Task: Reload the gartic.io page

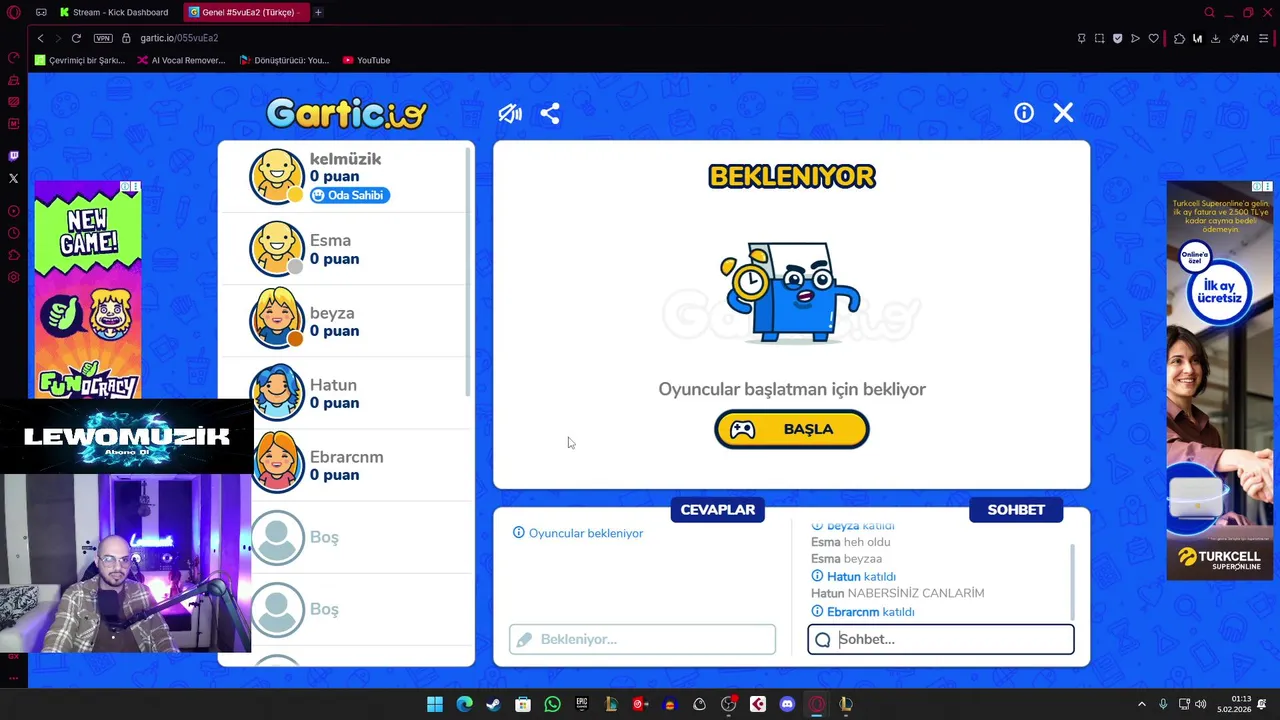Action: click(x=76, y=38)
